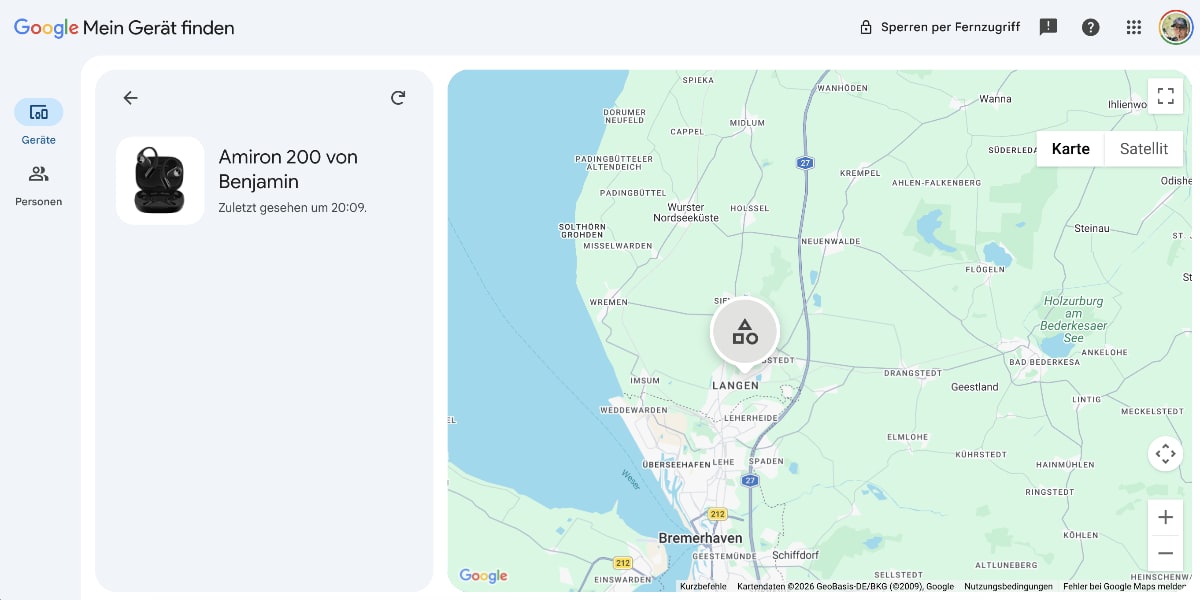Click the Amiron 200 von Benjamin name

tap(287, 168)
